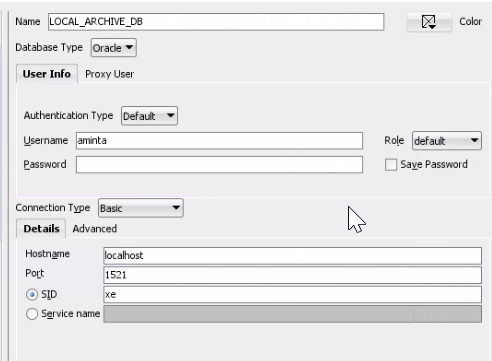
Task: Switch to the User Info tab
Action: click(47, 74)
